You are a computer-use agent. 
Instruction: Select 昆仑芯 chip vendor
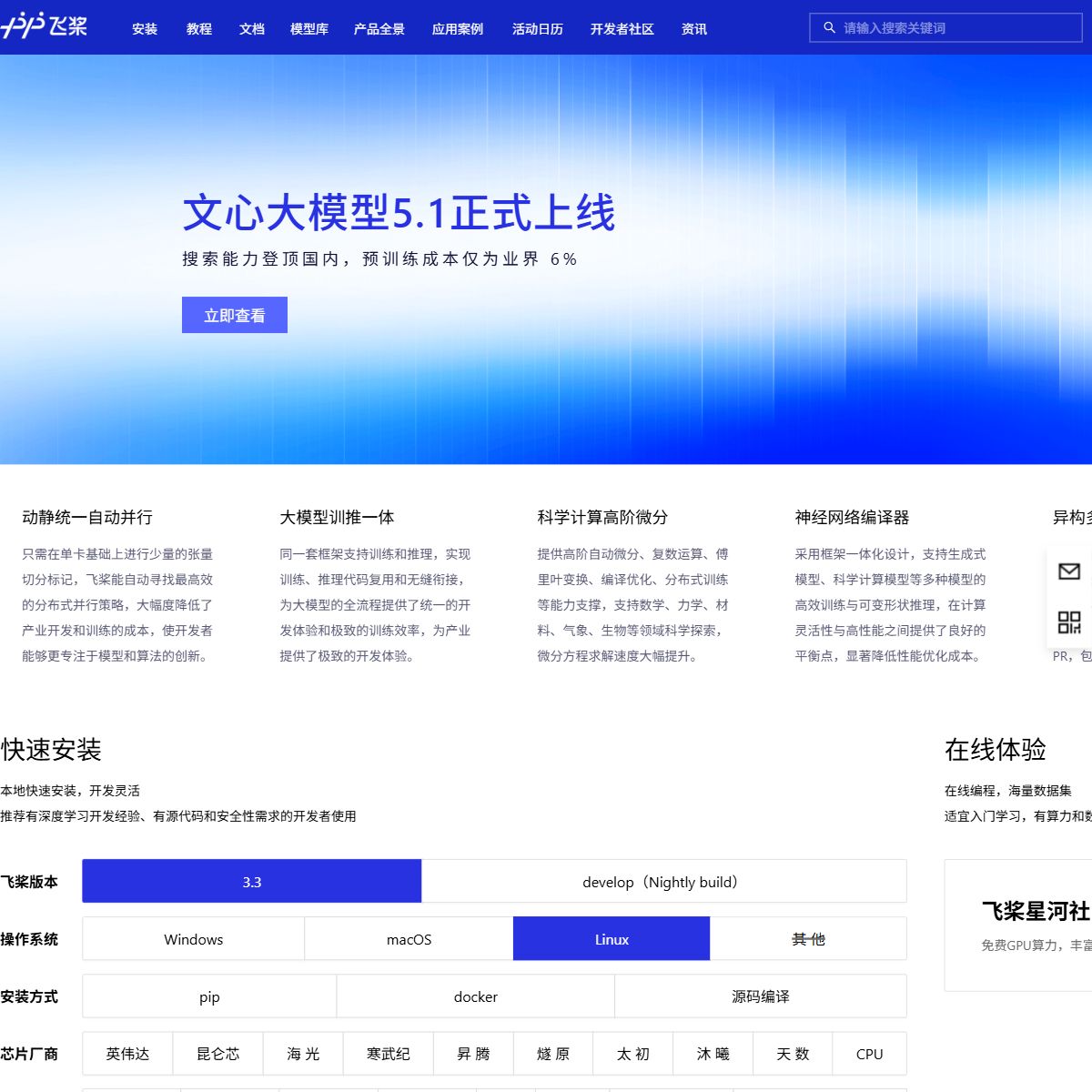218,1054
